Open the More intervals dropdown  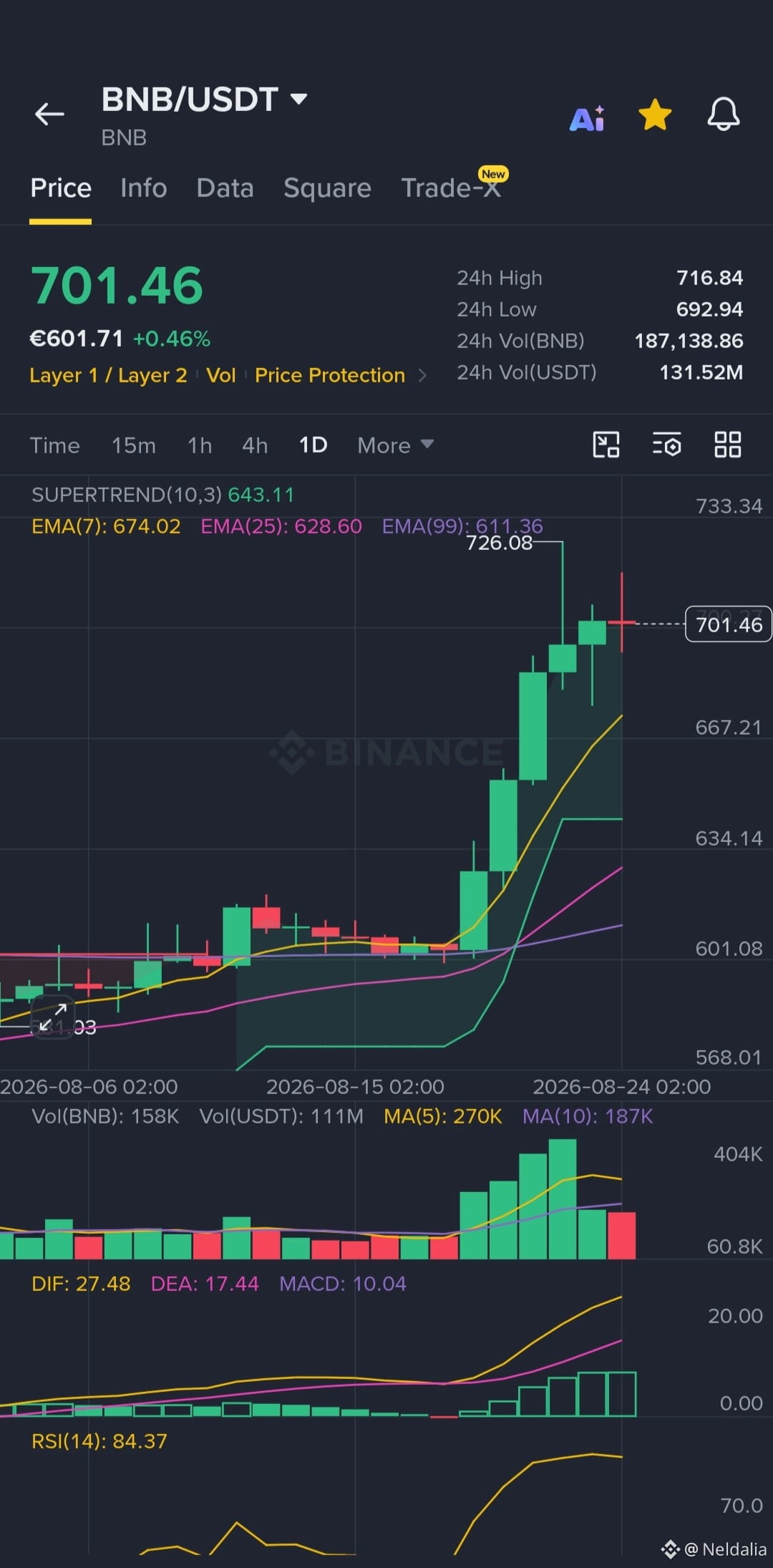tap(396, 445)
